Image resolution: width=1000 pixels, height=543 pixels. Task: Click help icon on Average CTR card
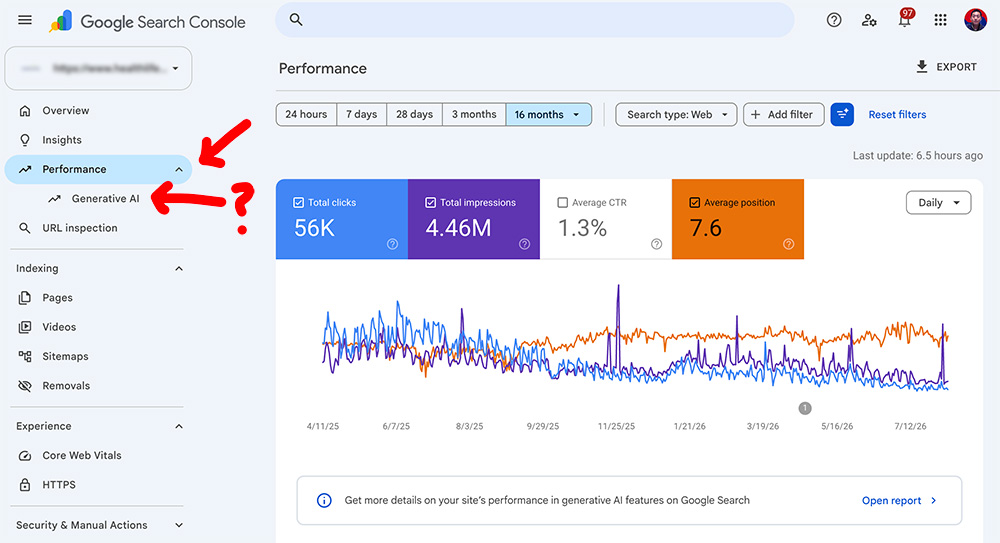(656, 244)
